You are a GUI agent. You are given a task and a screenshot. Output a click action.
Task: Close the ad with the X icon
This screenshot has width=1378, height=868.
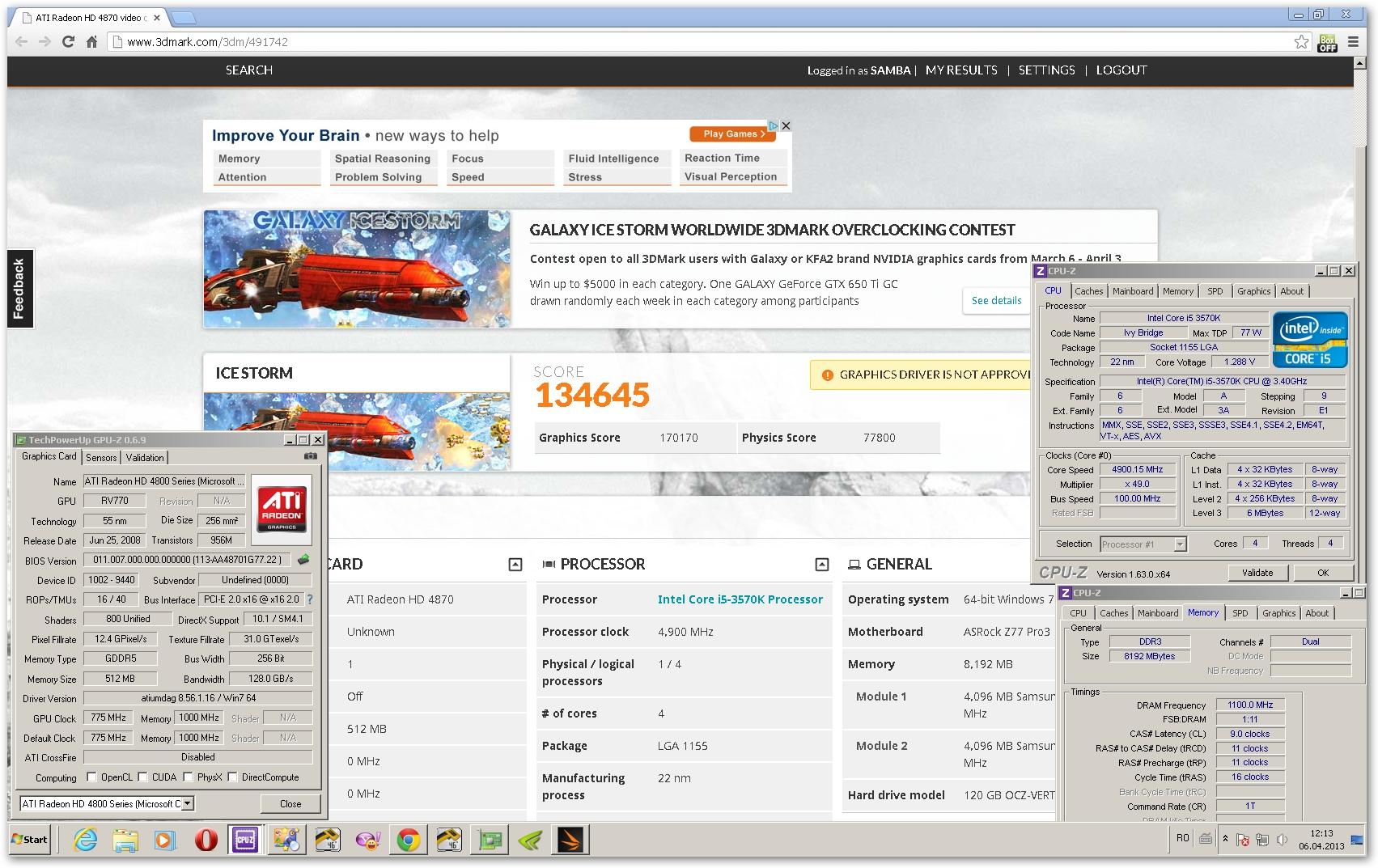tap(786, 126)
